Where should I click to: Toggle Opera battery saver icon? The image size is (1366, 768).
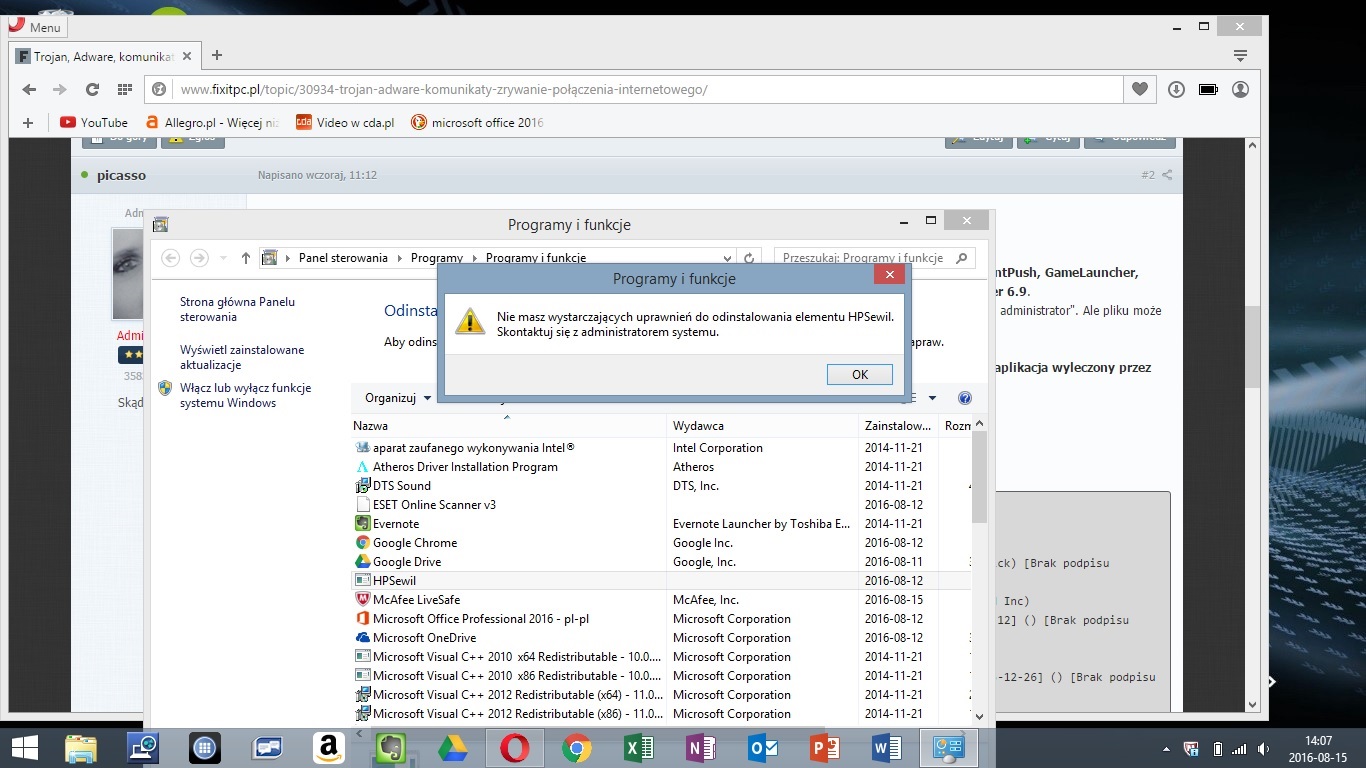click(x=1208, y=89)
